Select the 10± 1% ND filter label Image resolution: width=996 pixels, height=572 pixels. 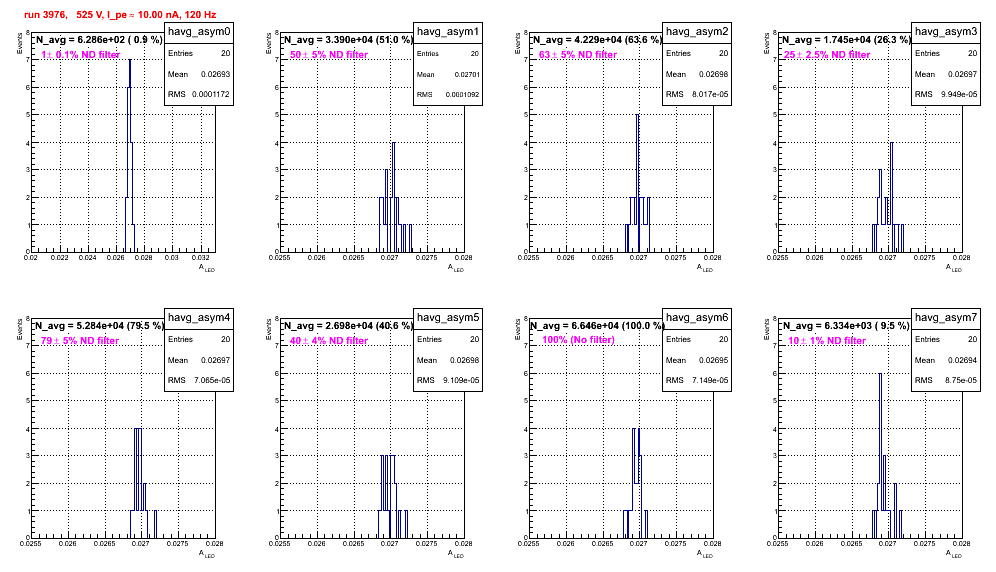click(x=827, y=341)
